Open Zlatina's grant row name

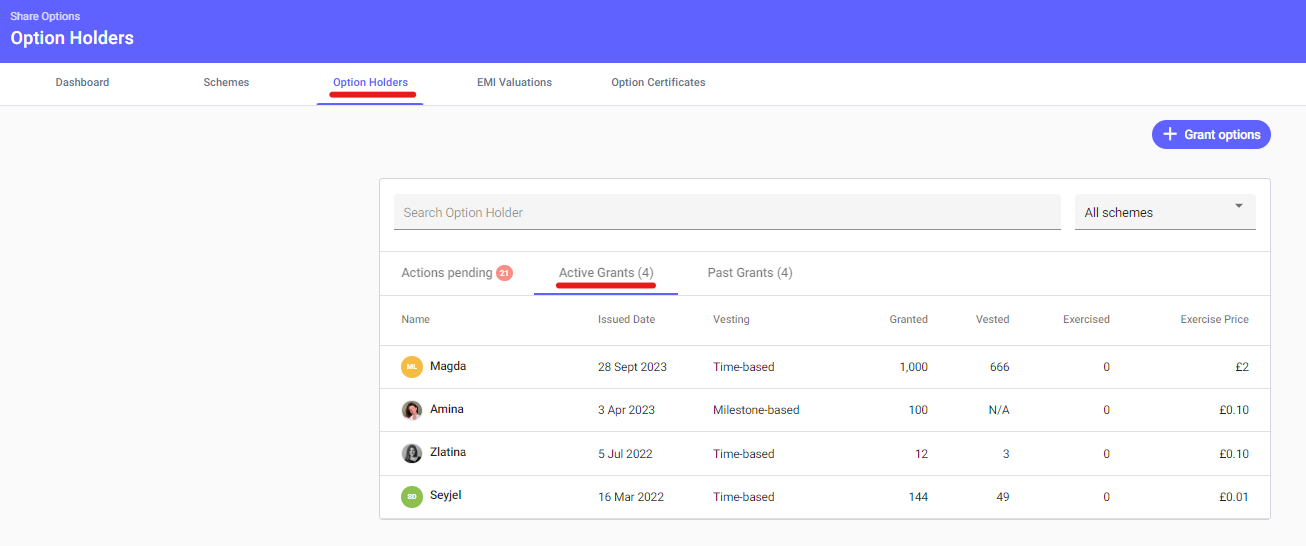pos(448,452)
